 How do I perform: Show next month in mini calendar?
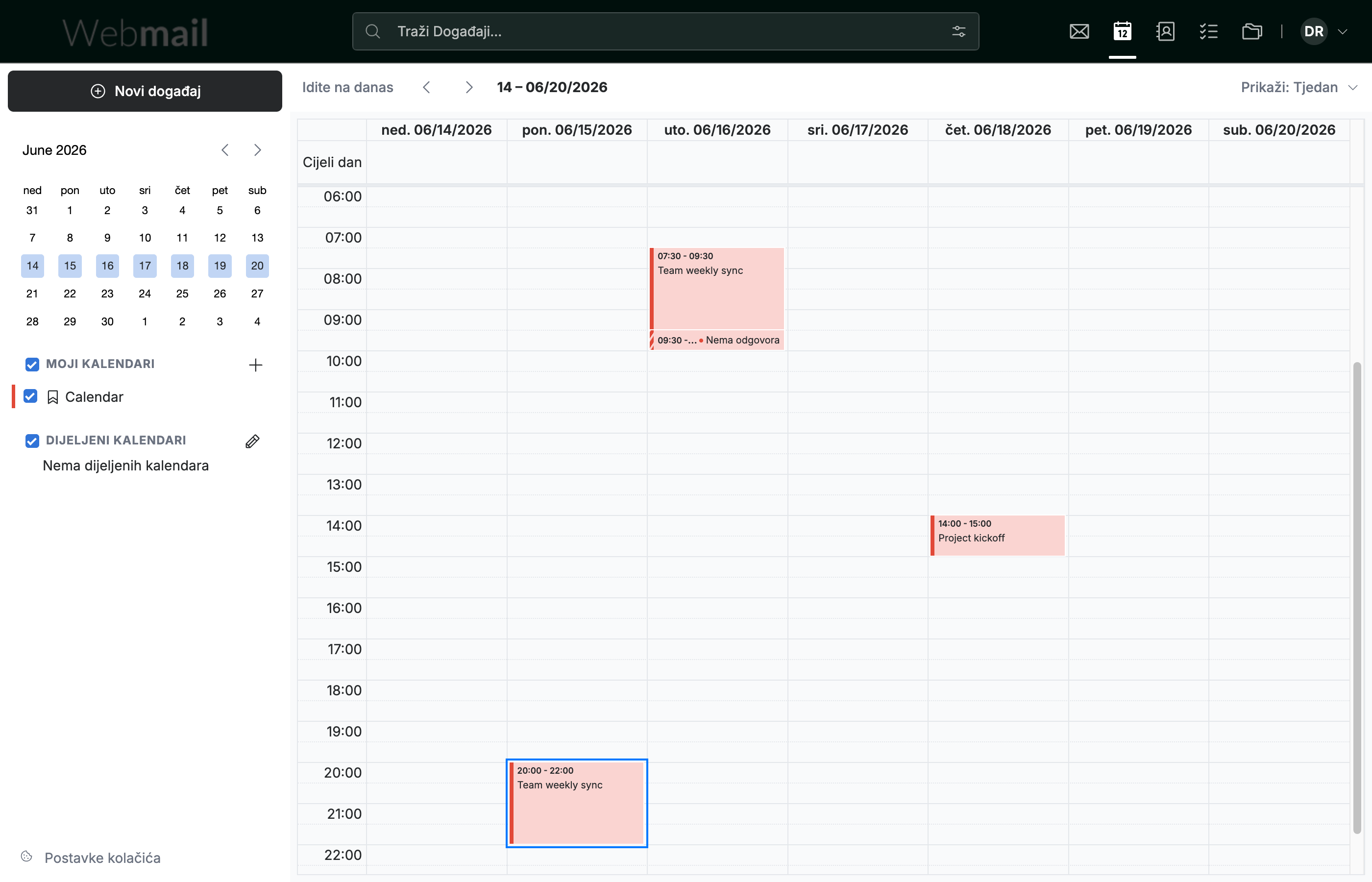coord(258,150)
